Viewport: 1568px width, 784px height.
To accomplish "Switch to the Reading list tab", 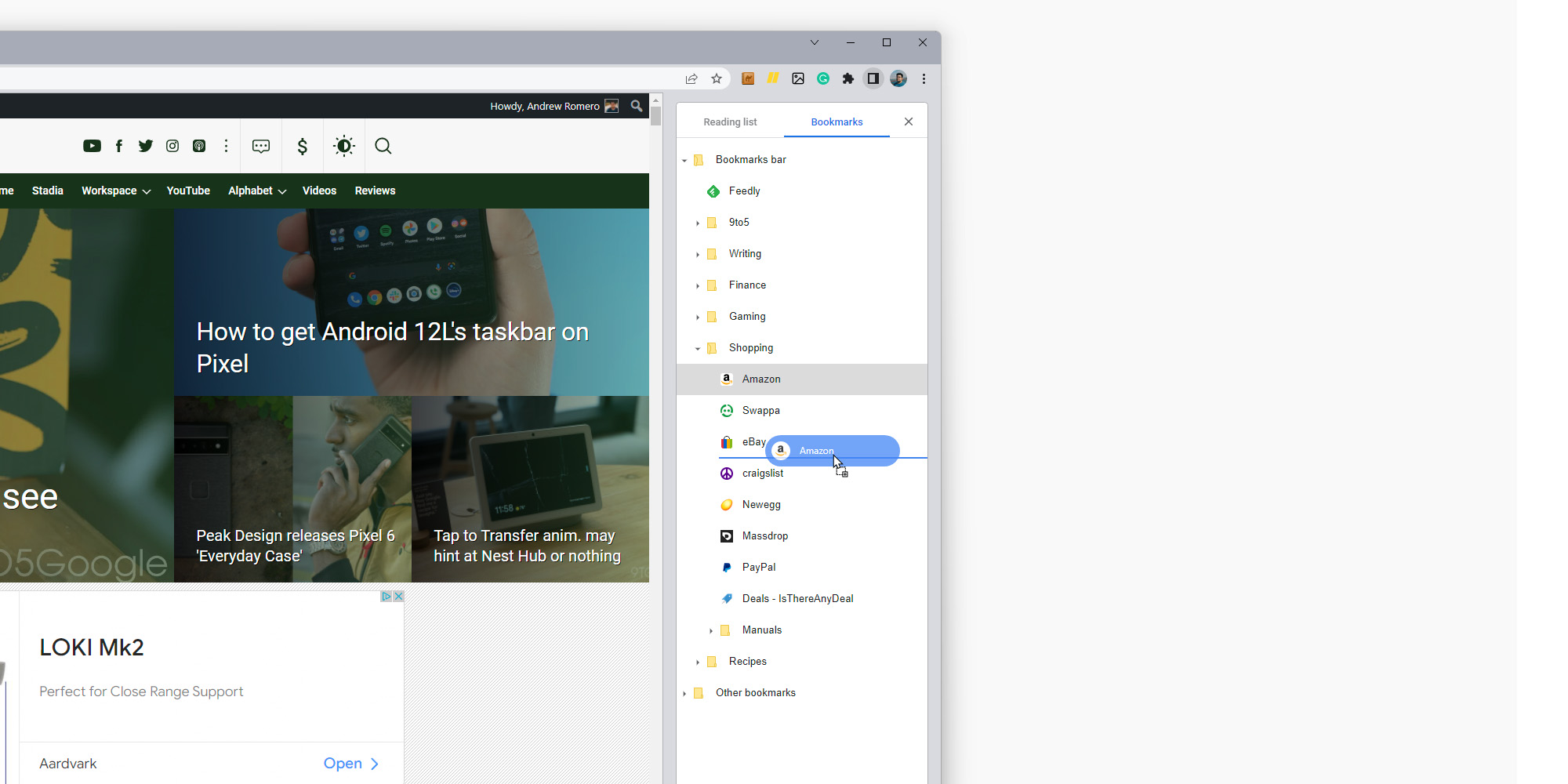I will tap(730, 122).
